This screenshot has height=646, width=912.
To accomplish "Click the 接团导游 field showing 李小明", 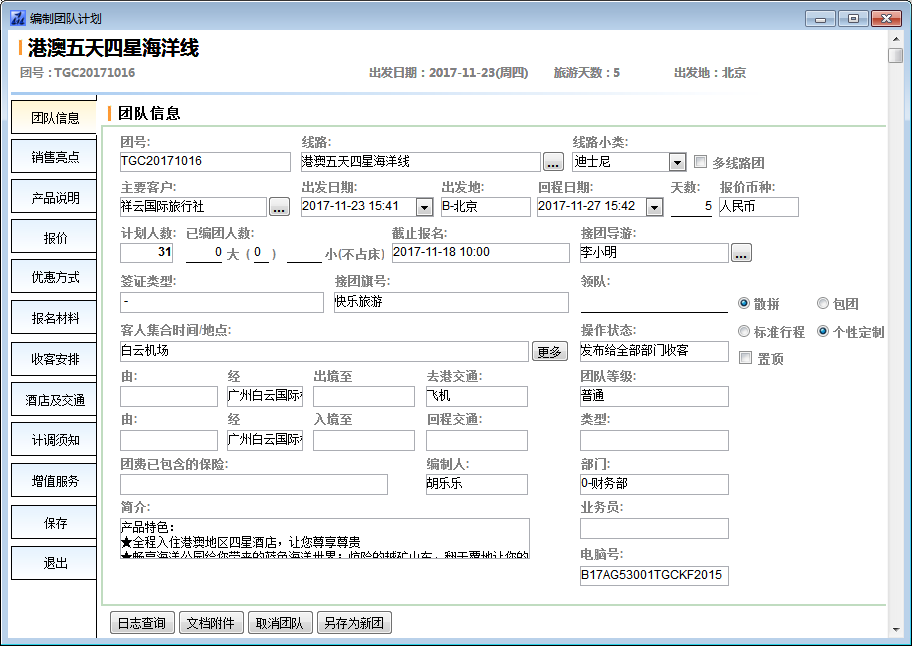I will pos(654,253).
